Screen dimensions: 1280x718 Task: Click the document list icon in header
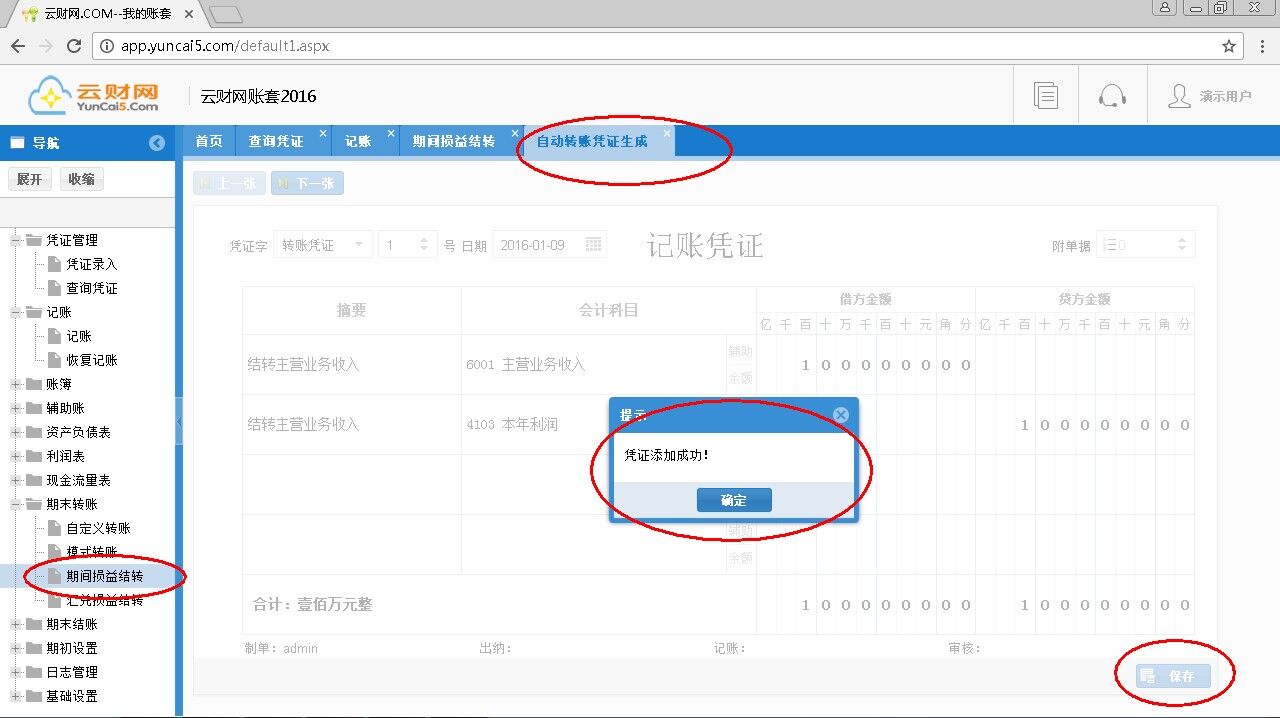coord(1046,96)
